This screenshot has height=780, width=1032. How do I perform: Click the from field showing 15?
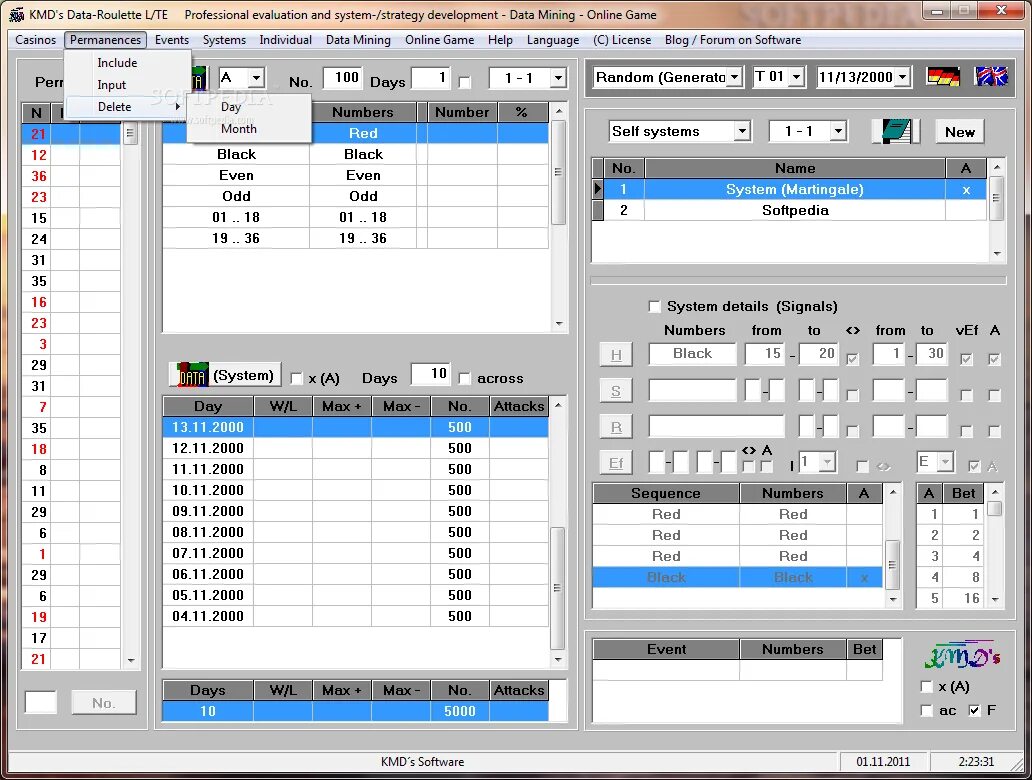[x=765, y=353]
